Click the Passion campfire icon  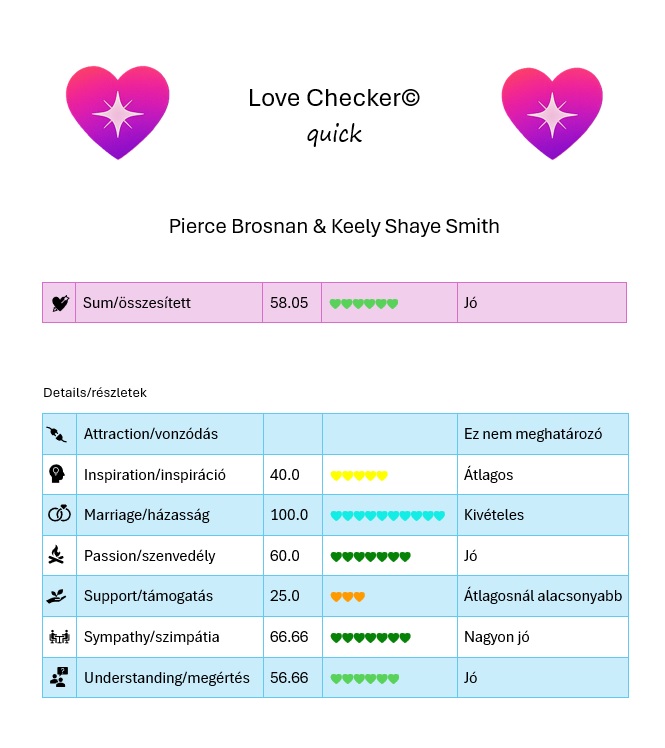(x=59, y=556)
